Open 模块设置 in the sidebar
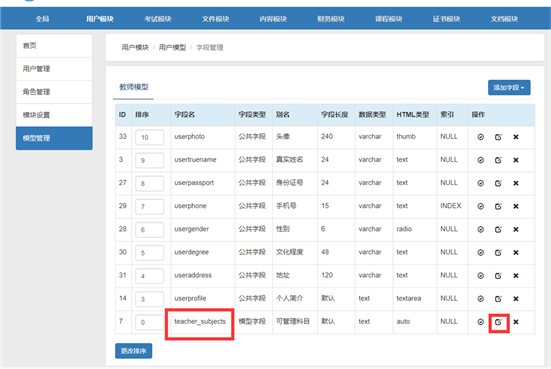This screenshot has width=551, height=369. pyautogui.click(x=54, y=115)
